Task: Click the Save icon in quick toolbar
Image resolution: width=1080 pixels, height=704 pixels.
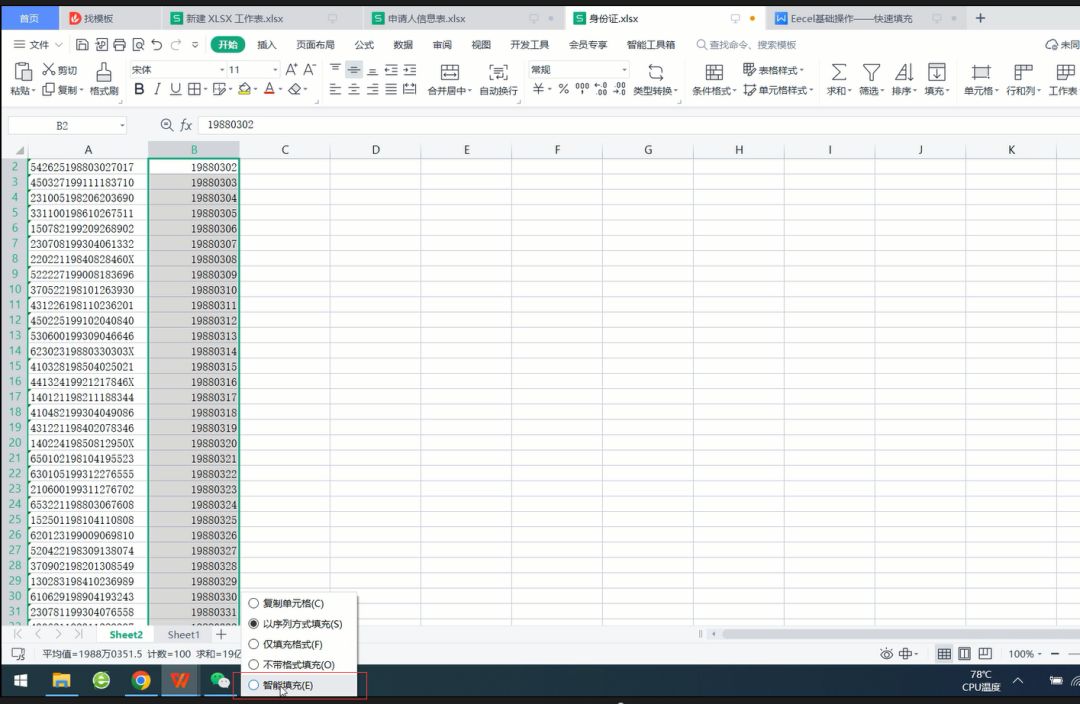Action: (82, 45)
